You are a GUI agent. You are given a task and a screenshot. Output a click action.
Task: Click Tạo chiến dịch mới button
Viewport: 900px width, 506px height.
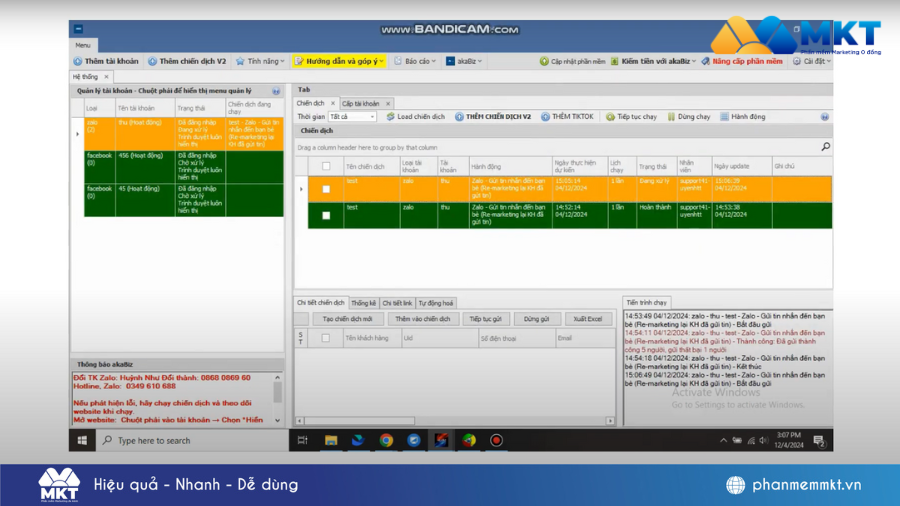[347, 319]
